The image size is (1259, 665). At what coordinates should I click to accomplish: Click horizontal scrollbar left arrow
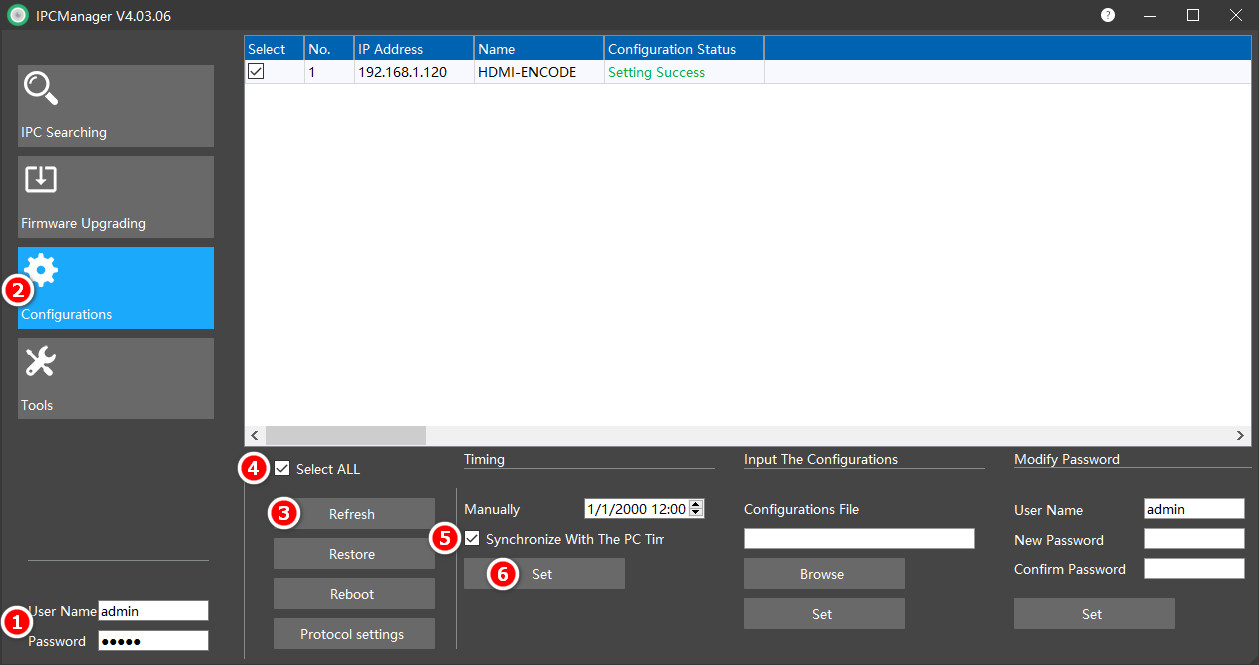click(254, 436)
